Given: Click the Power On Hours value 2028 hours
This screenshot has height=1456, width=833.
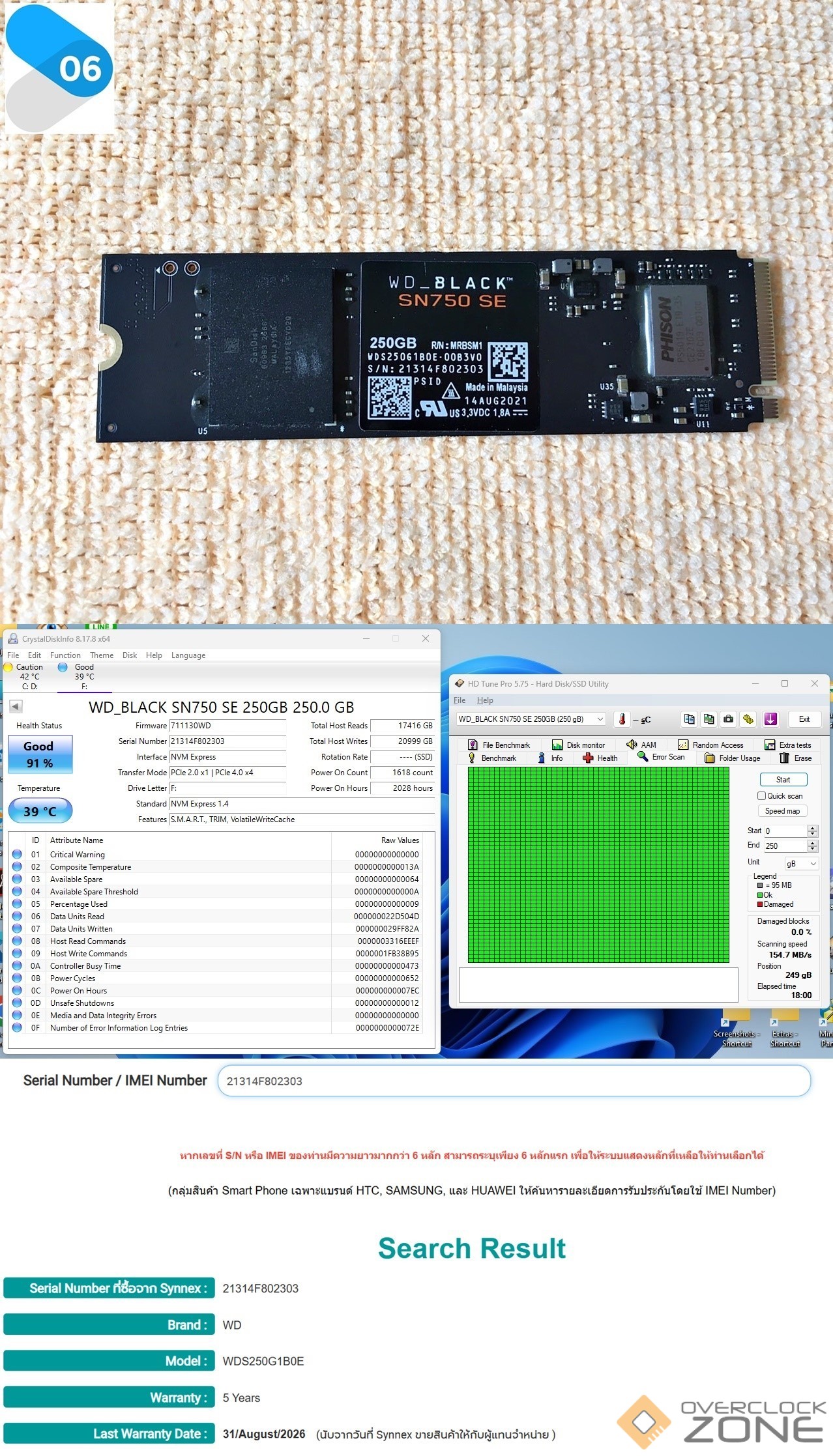Looking at the screenshot, I should pos(402,788).
